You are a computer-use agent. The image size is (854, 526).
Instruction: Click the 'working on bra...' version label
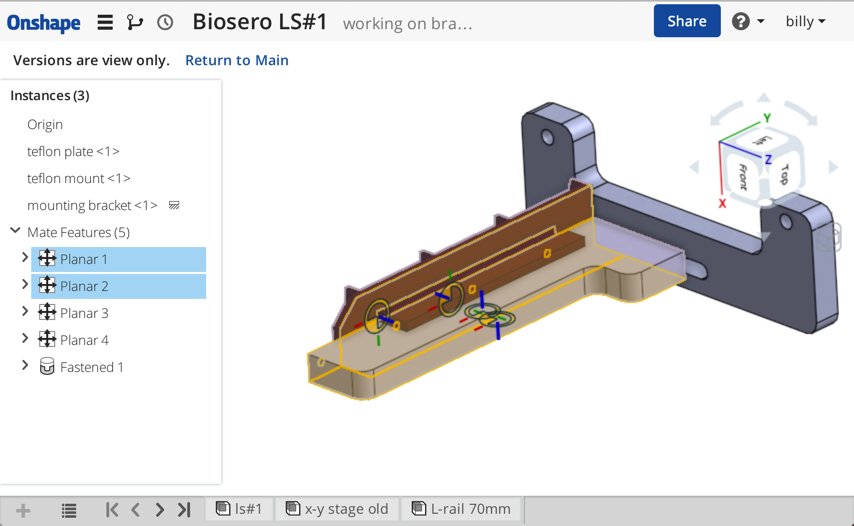[x=407, y=23]
